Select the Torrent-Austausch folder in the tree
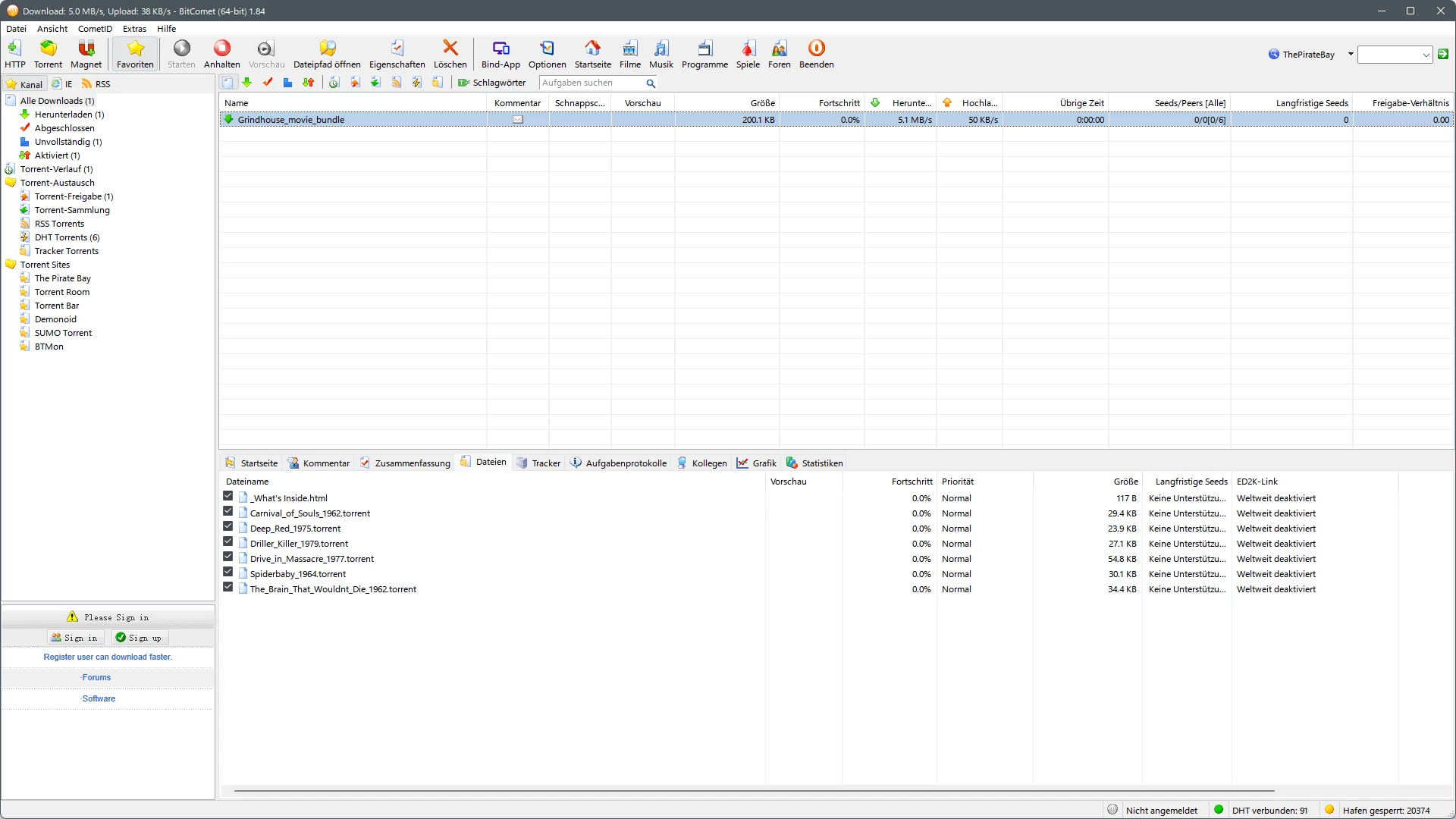 point(57,183)
